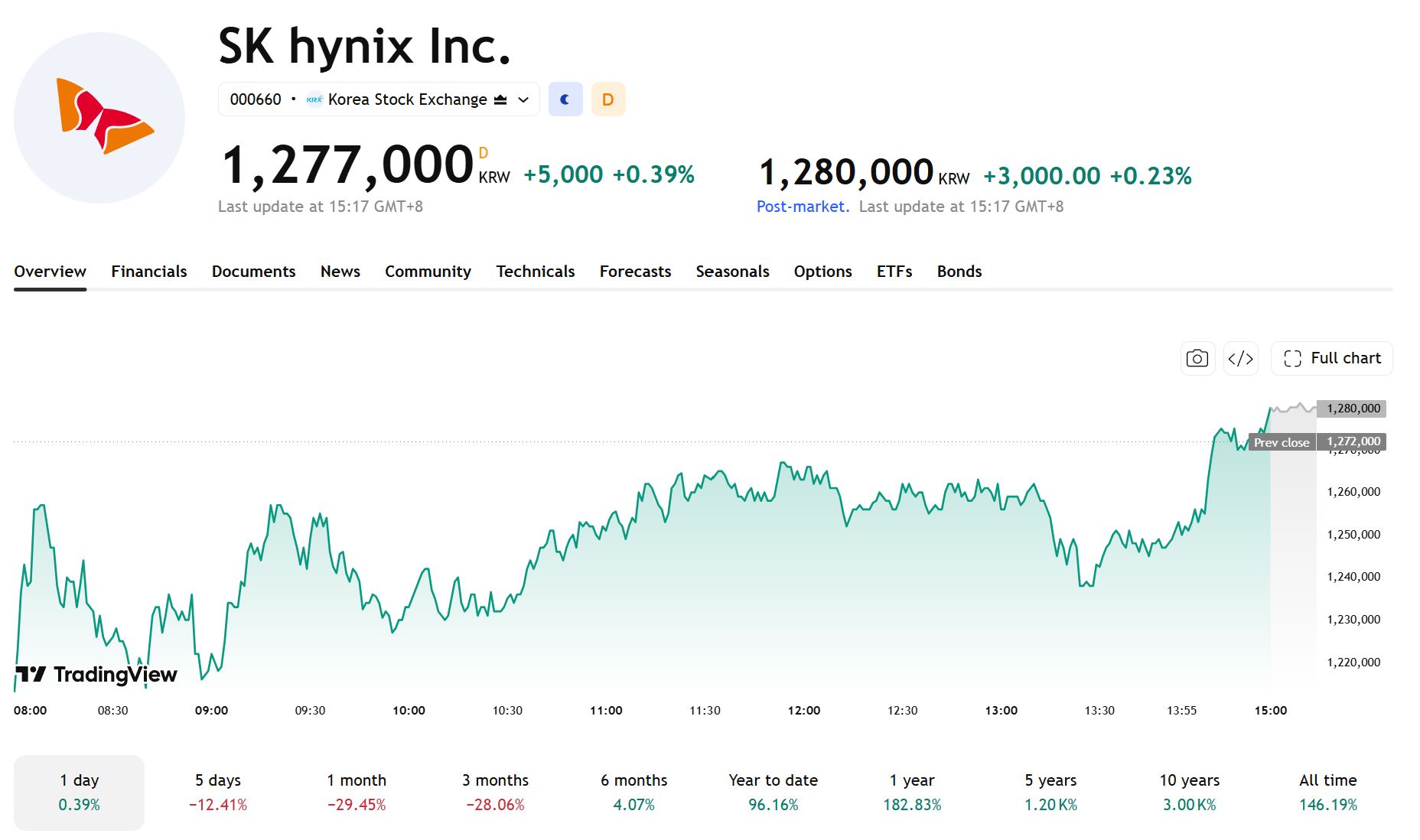Viewport: 1420px width, 840px height.
Task: Open the Forecasts tab
Action: (x=635, y=272)
